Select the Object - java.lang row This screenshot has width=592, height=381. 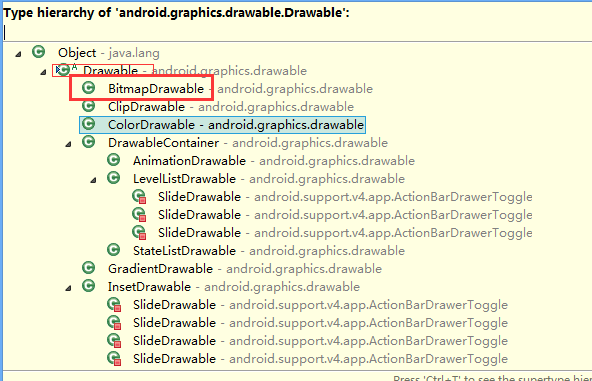96,52
